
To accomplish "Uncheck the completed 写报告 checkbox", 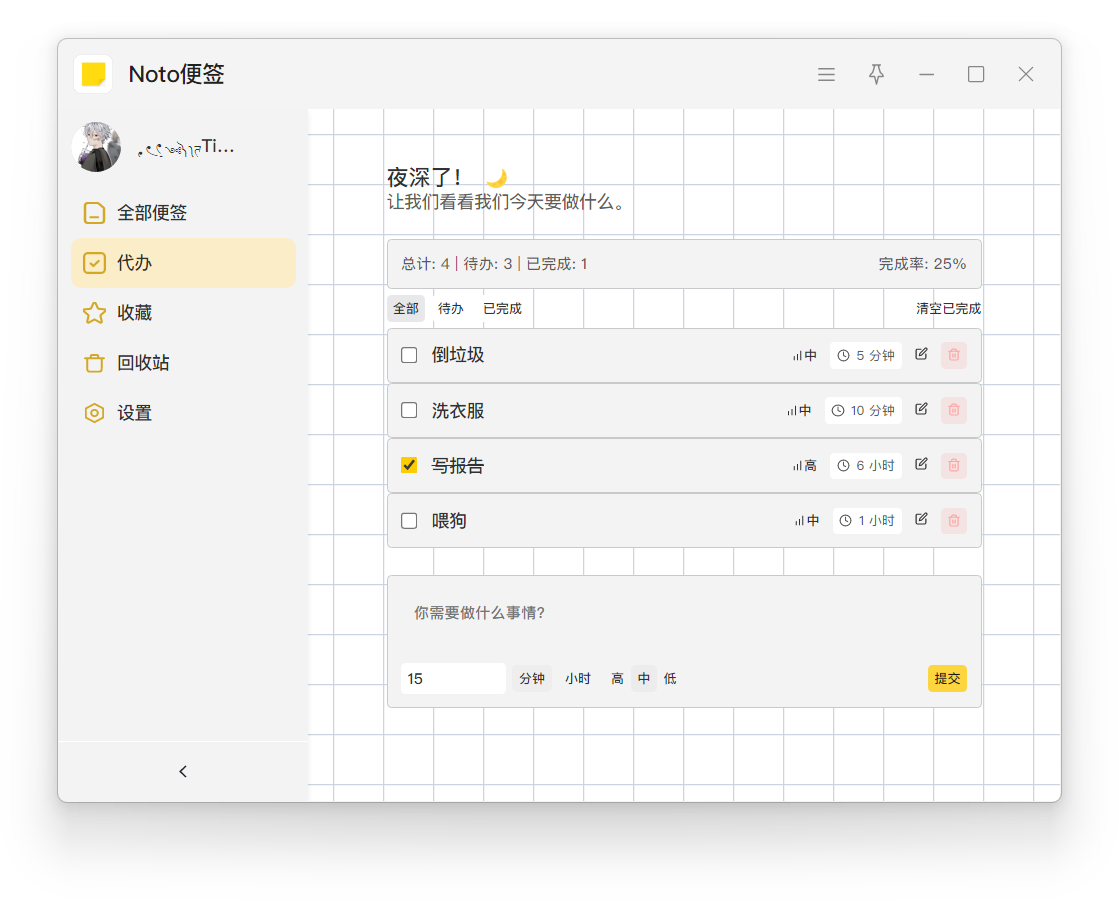I will 409,465.
